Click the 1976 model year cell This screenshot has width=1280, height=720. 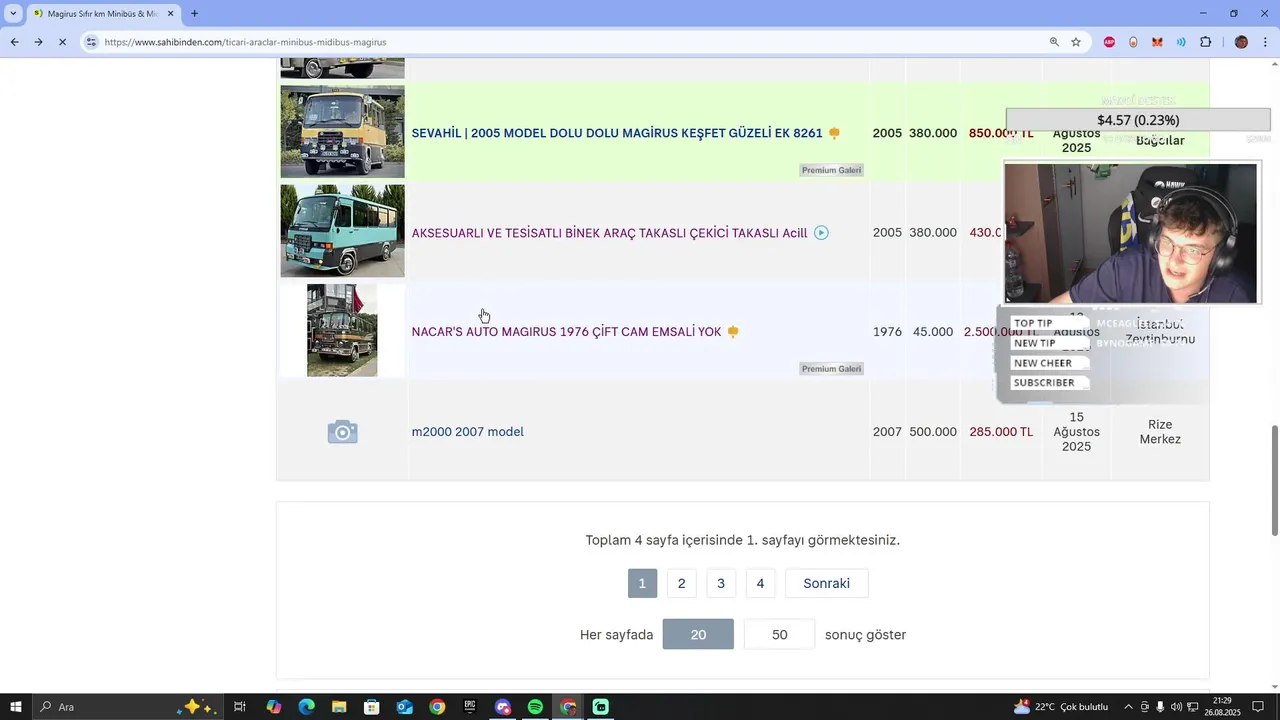(x=887, y=332)
